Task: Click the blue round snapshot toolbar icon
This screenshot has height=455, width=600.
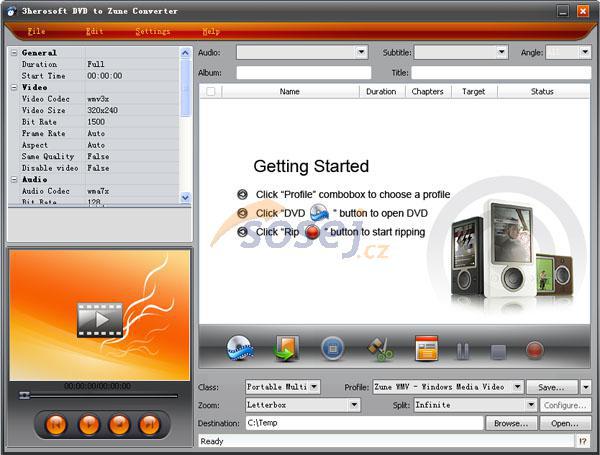Action: [332, 349]
